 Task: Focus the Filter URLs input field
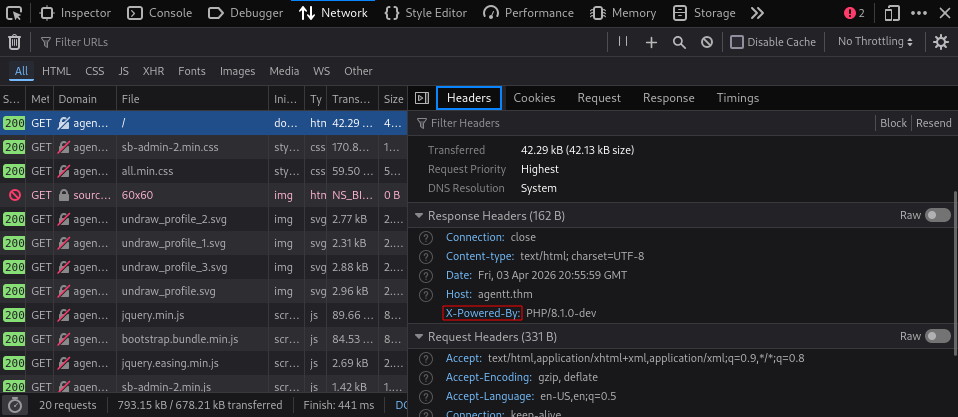point(318,42)
